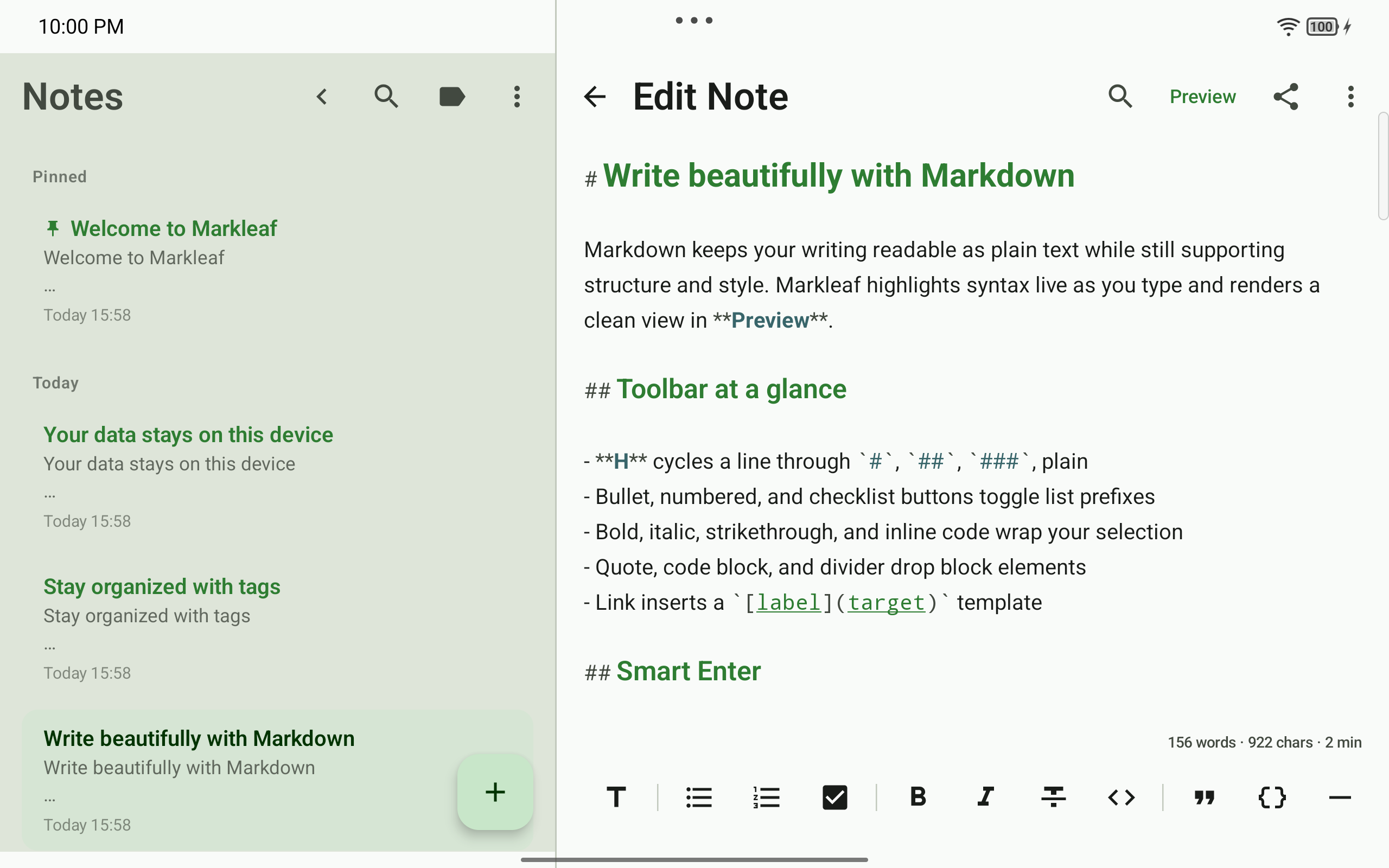Search notes in the Notes panel
Screen dimensions: 1389x868
(x=386, y=97)
